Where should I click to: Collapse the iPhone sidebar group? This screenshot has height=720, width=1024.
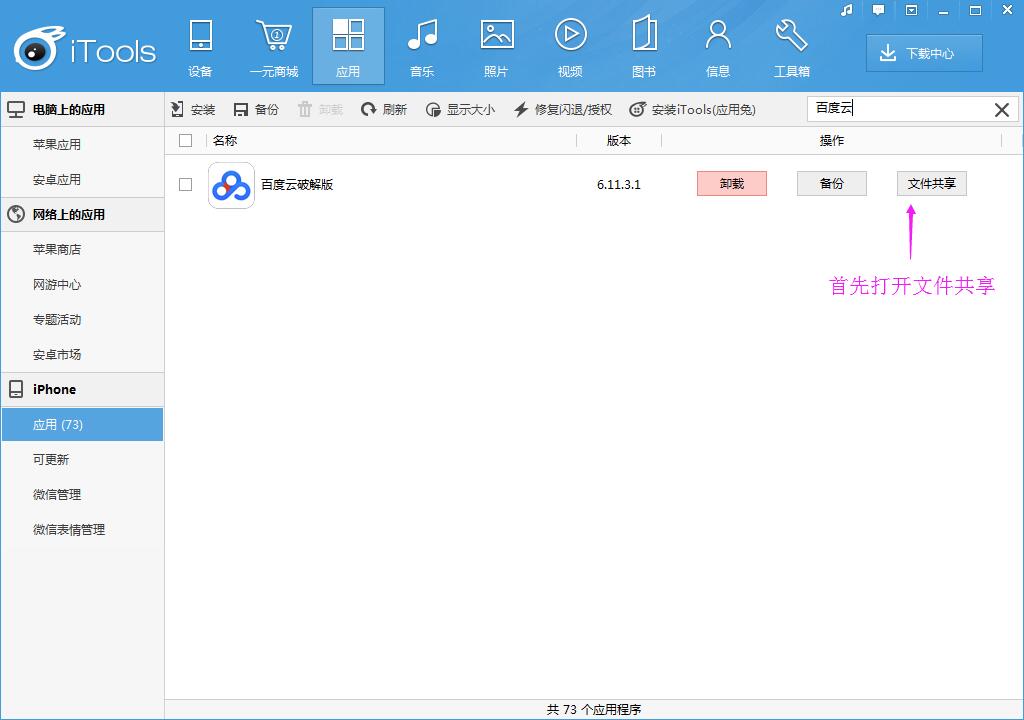(82, 389)
